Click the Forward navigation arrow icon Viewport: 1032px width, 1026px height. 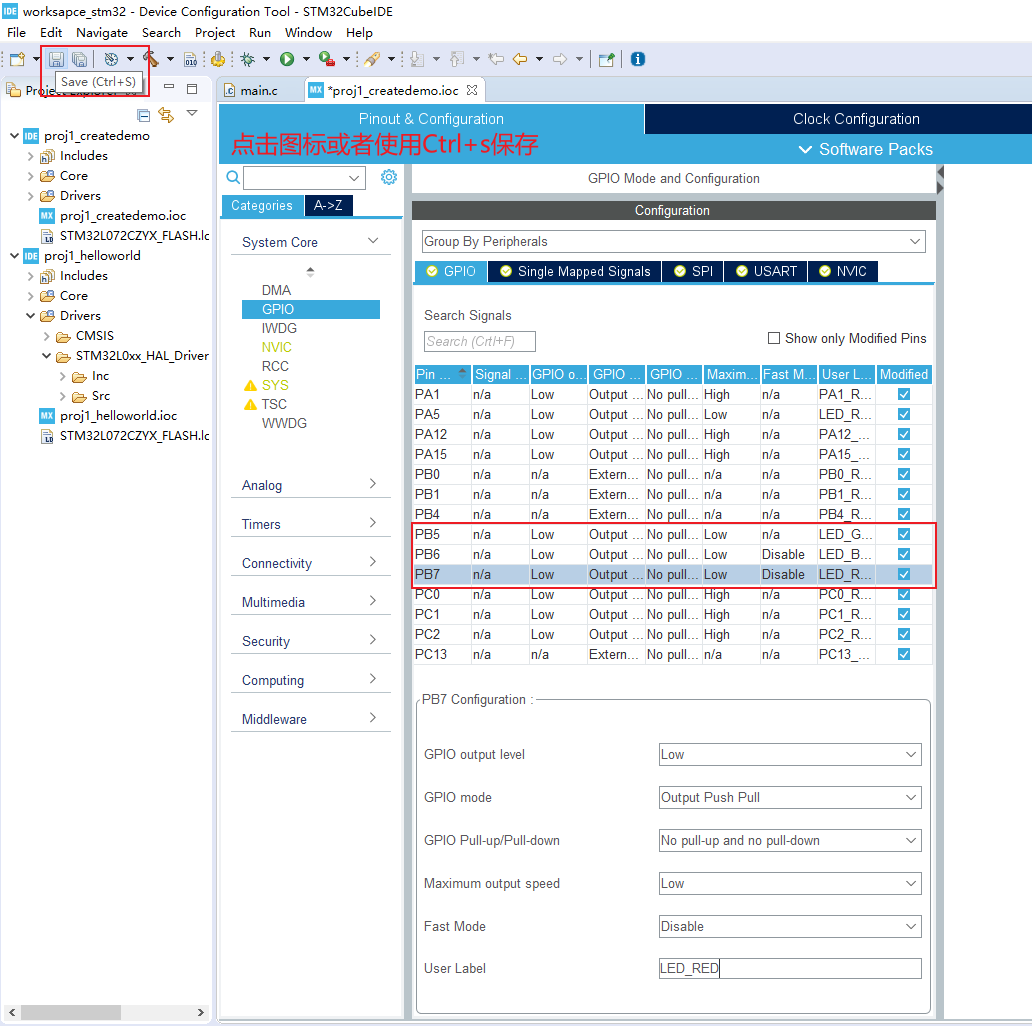pos(559,59)
